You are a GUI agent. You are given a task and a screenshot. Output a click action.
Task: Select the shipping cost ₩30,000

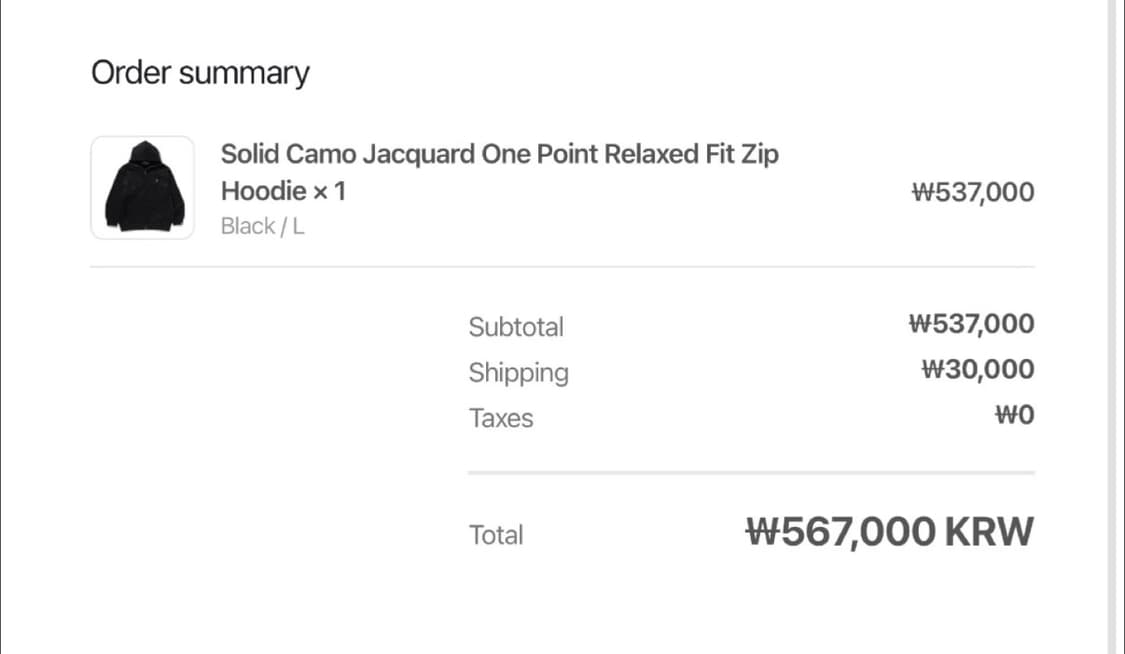[x=977, y=370]
